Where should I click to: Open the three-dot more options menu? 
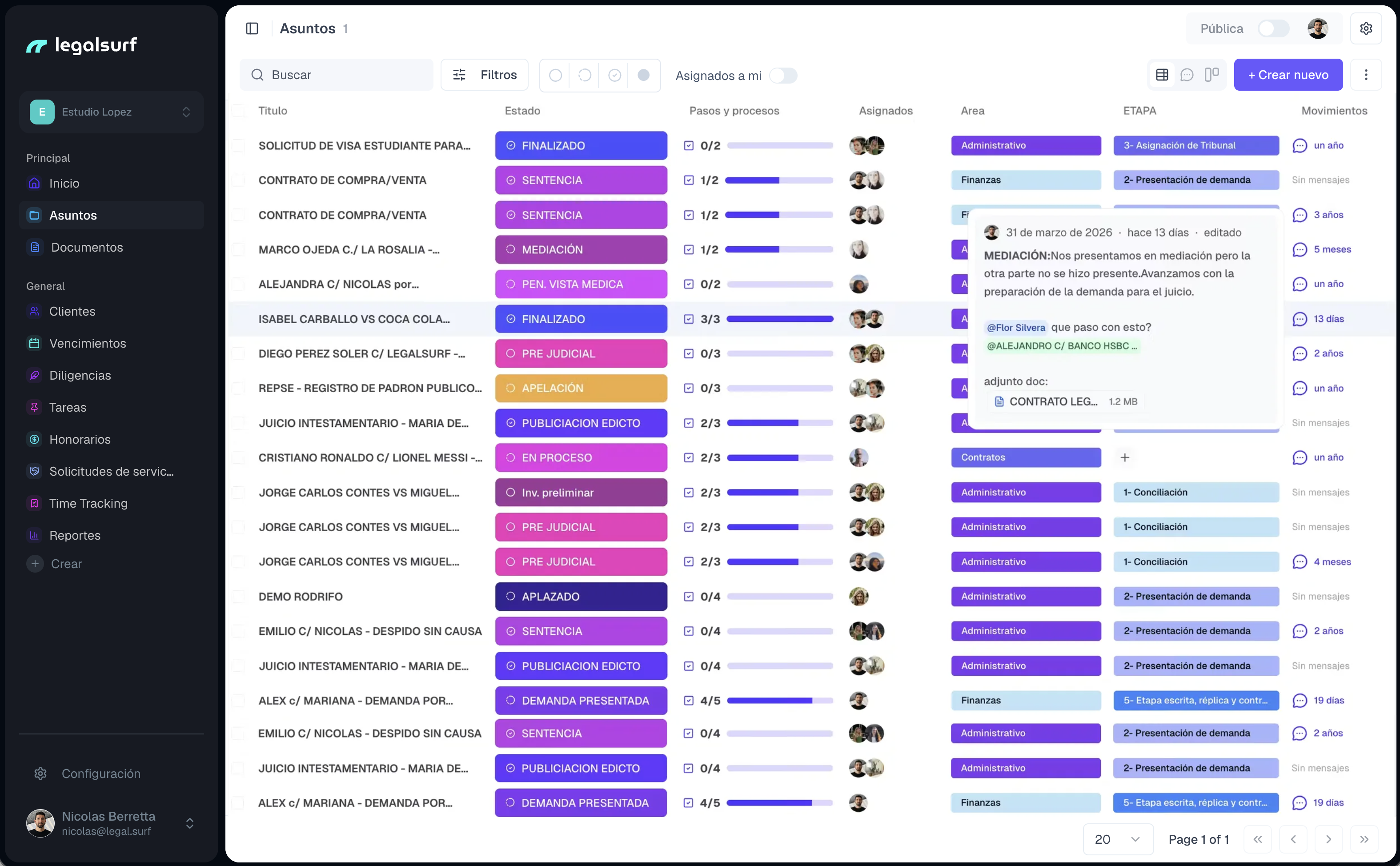[x=1366, y=75]
